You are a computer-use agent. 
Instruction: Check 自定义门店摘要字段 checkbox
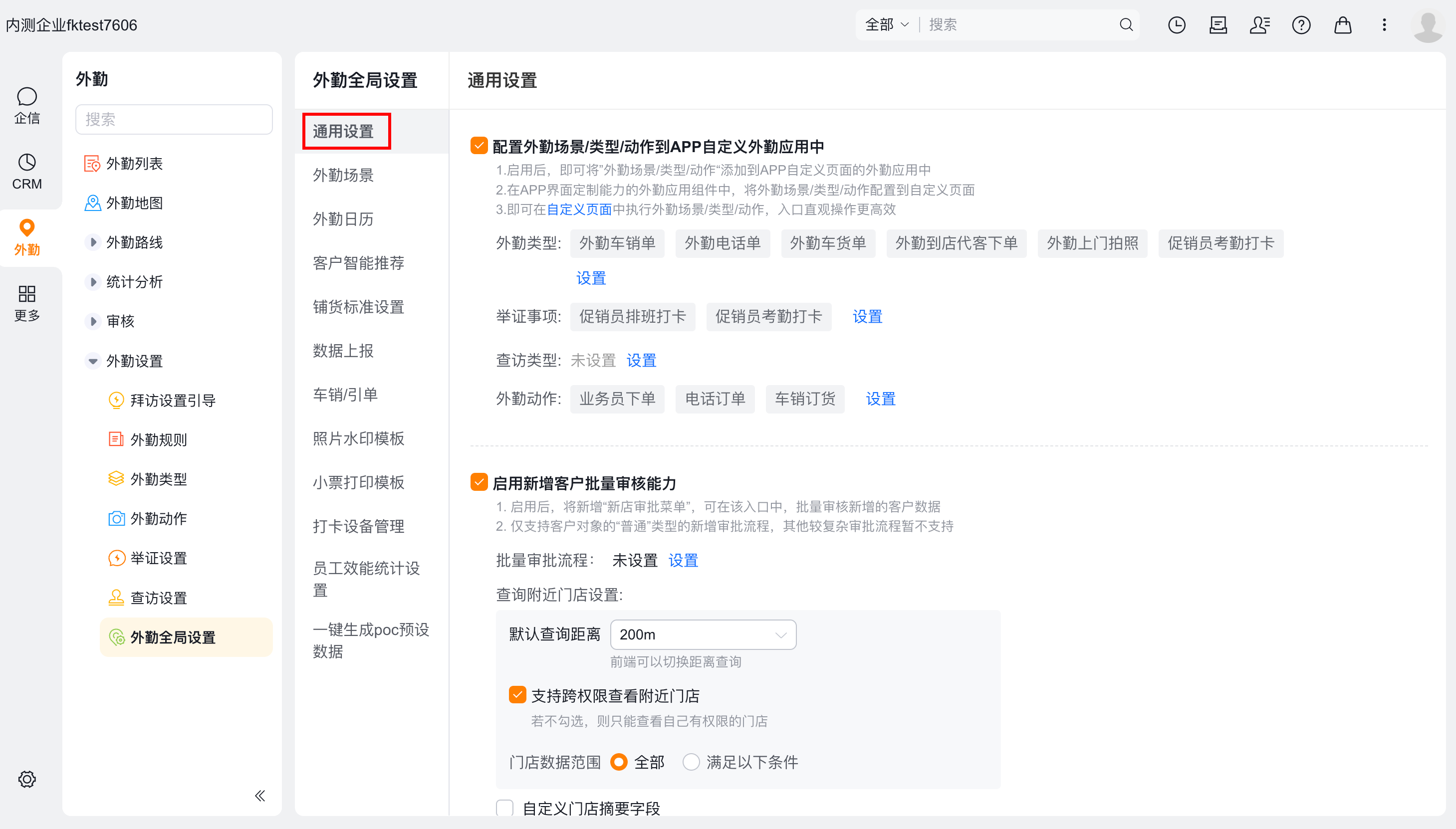point(504,808)
